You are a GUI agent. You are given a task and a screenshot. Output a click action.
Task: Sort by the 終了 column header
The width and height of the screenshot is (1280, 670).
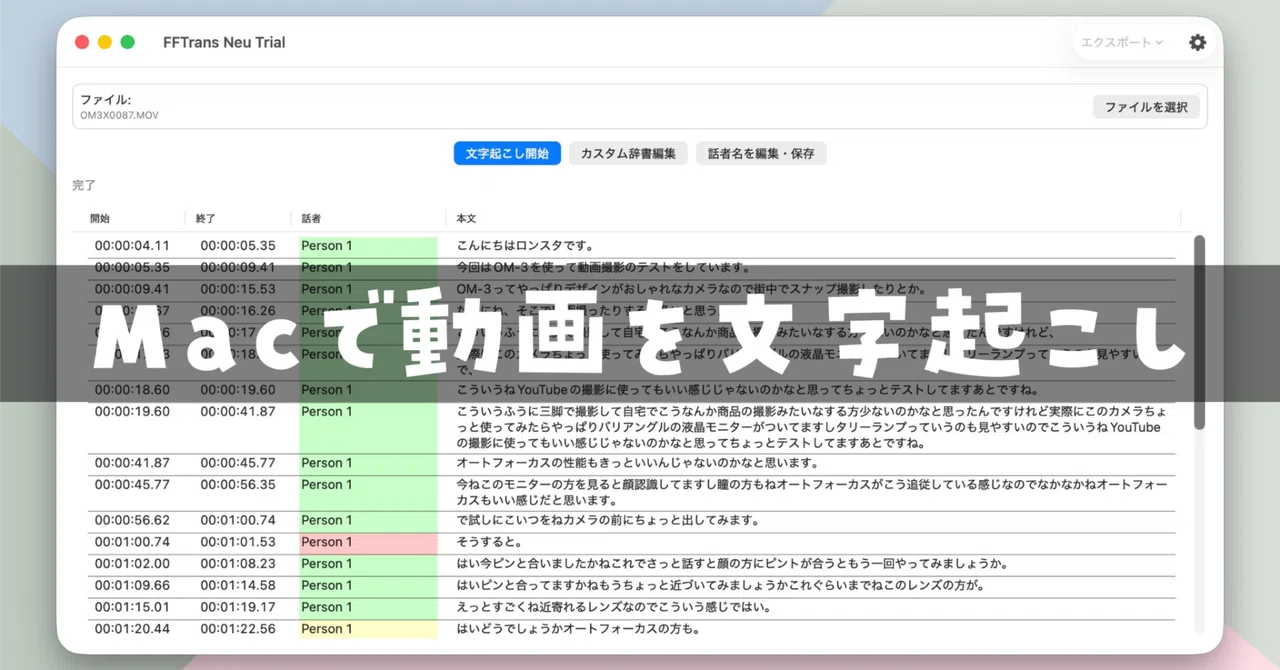coord(206,218)
